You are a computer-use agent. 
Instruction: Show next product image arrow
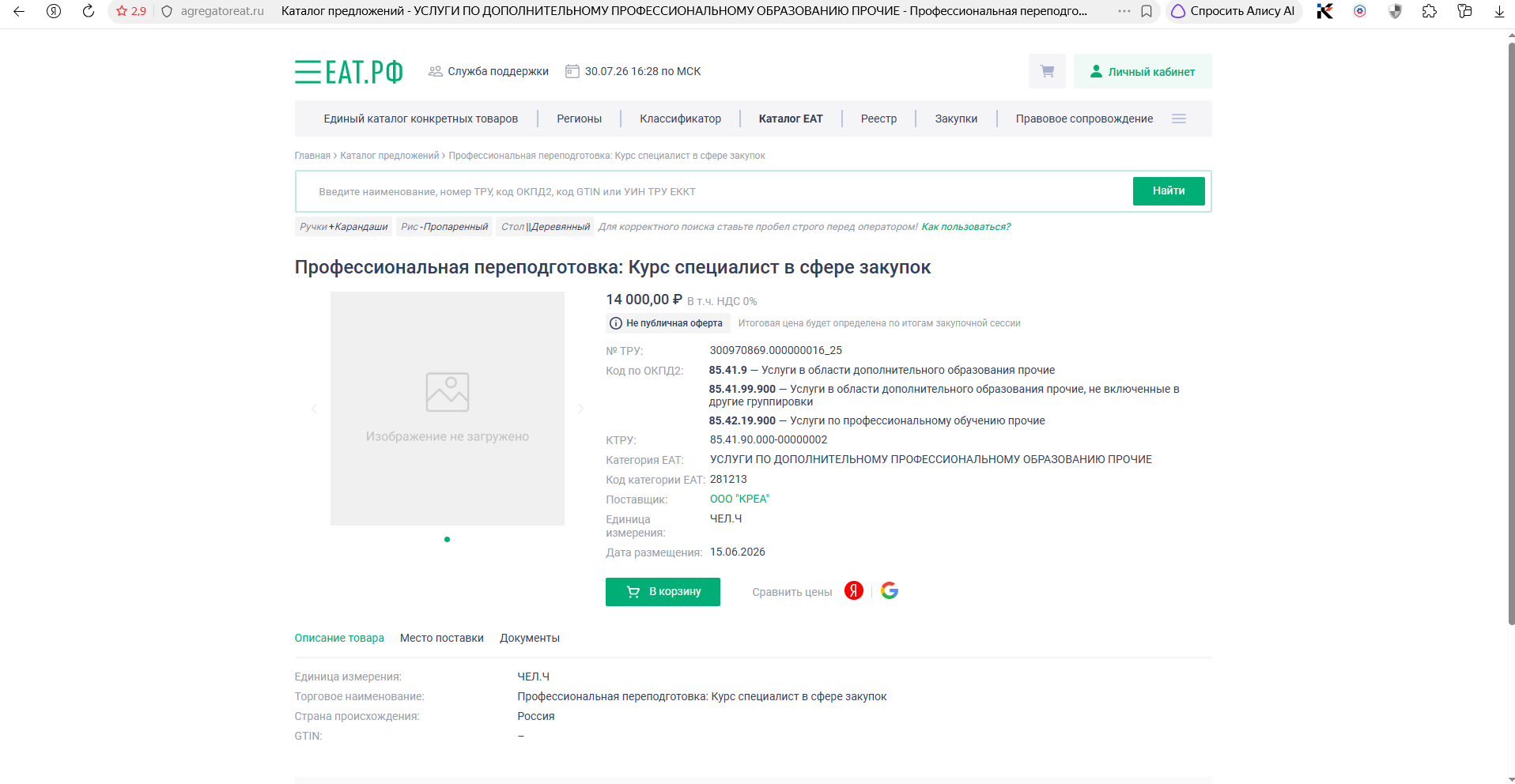580,409
